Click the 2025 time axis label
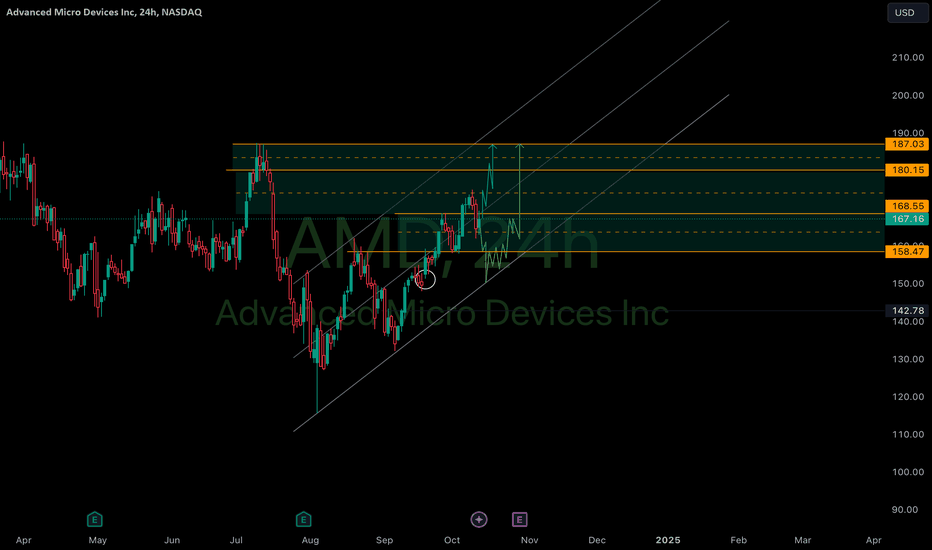This screenshot has width=932, height=550. (668, 540)
